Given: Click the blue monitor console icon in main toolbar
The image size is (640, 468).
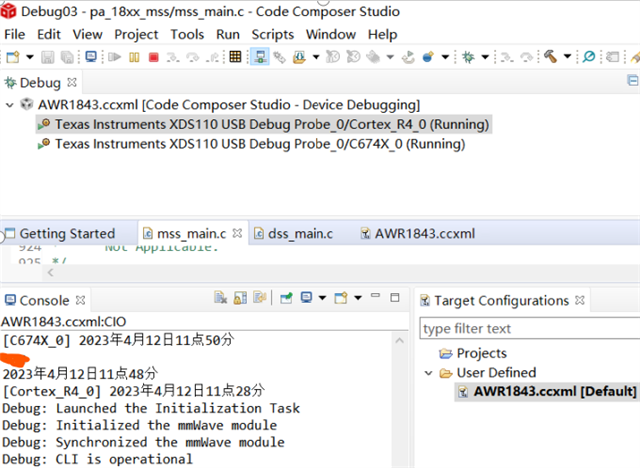Looking at the screenshot, I should point(91,57).
